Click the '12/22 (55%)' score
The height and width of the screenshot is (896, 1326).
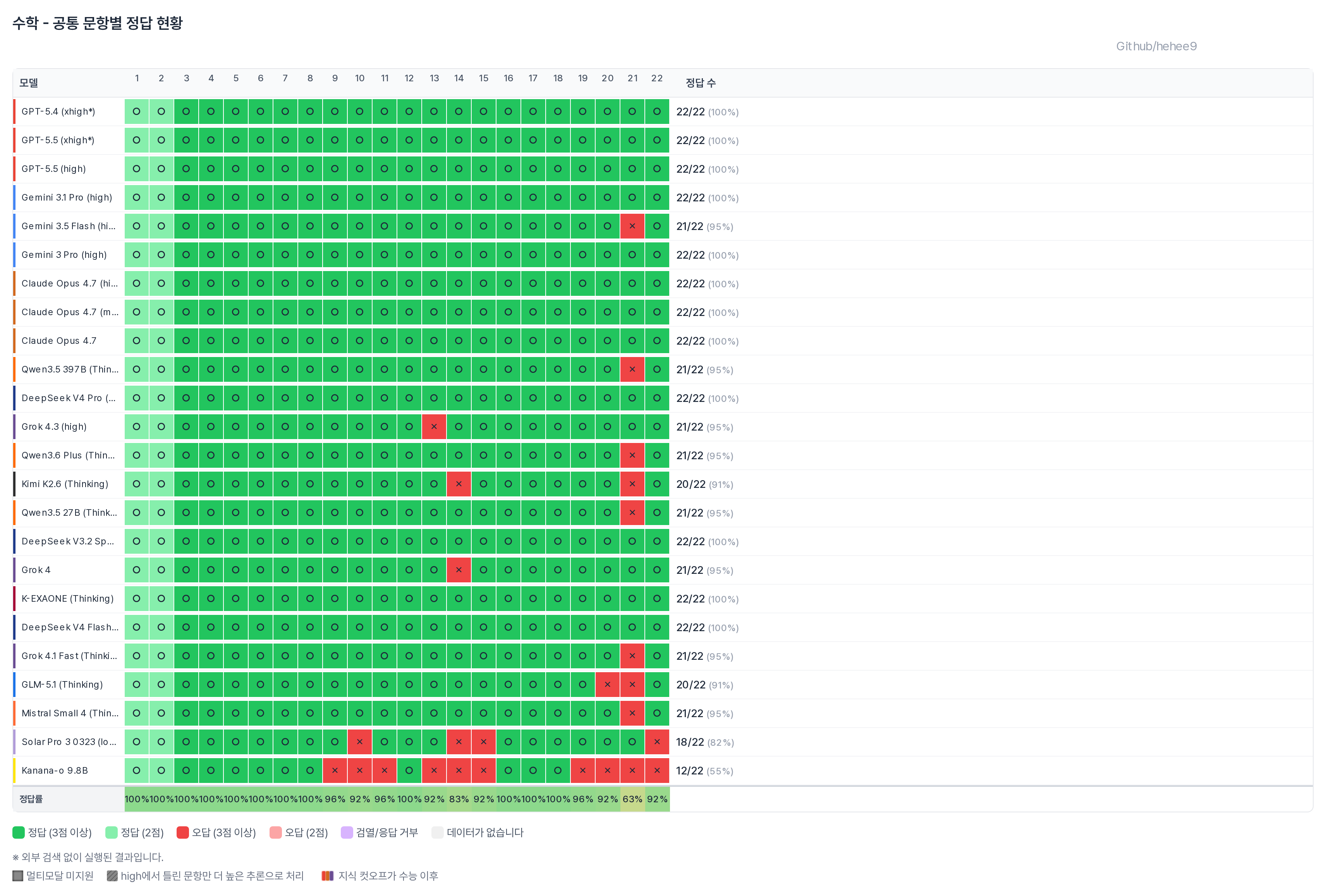point(705,771)
